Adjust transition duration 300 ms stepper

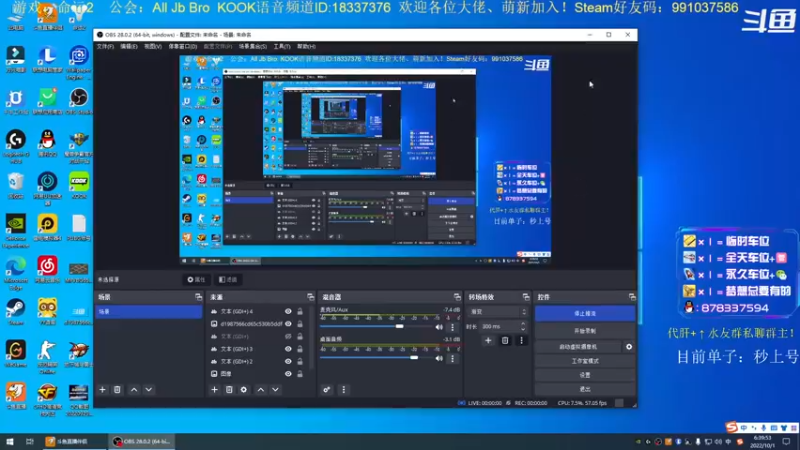(522, 327)
